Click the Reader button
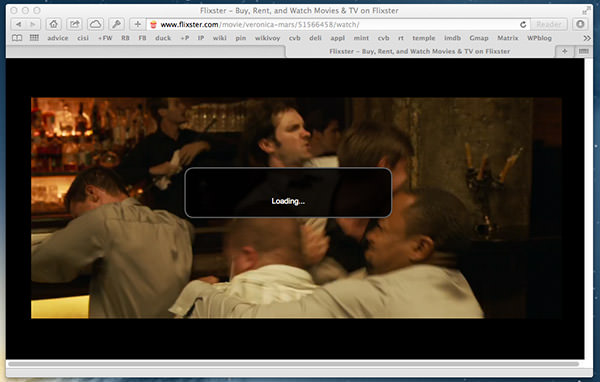The height and width of the screenshot is (382, 600). click(x=549, y=24)
